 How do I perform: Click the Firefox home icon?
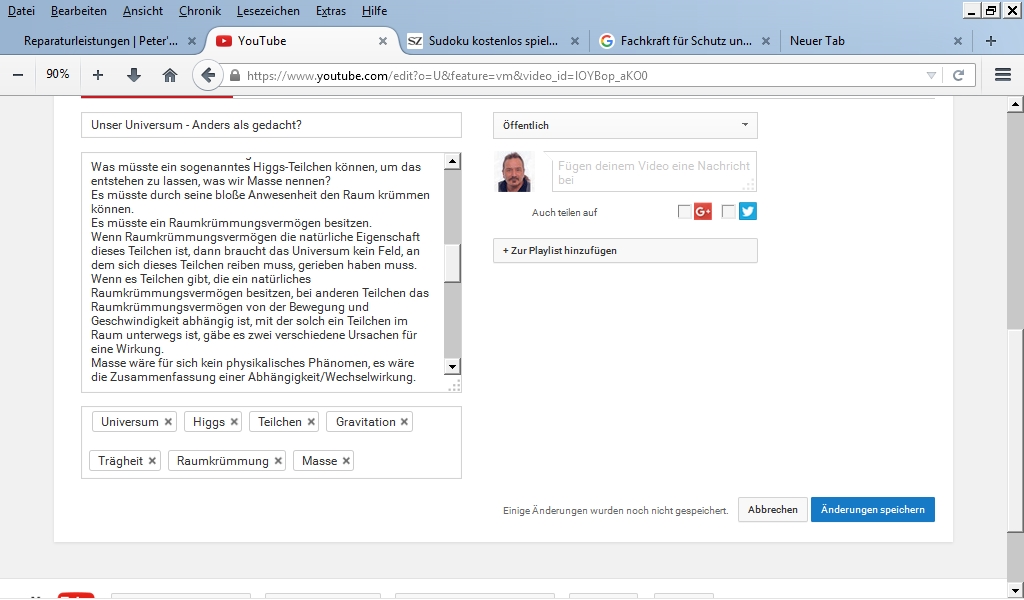[170, 75]
